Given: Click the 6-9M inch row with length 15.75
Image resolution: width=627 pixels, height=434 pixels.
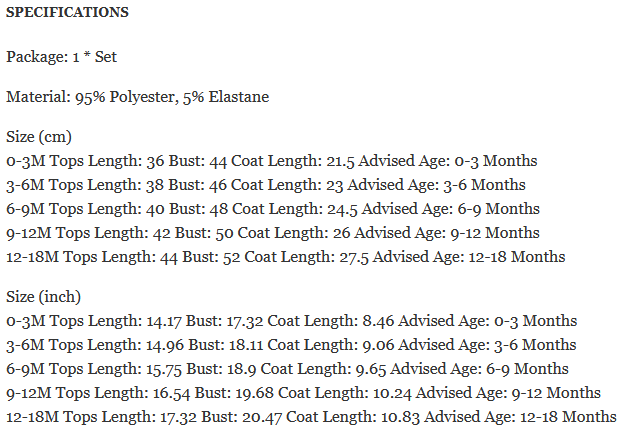Looking at the screenshot, I should 287,369.
